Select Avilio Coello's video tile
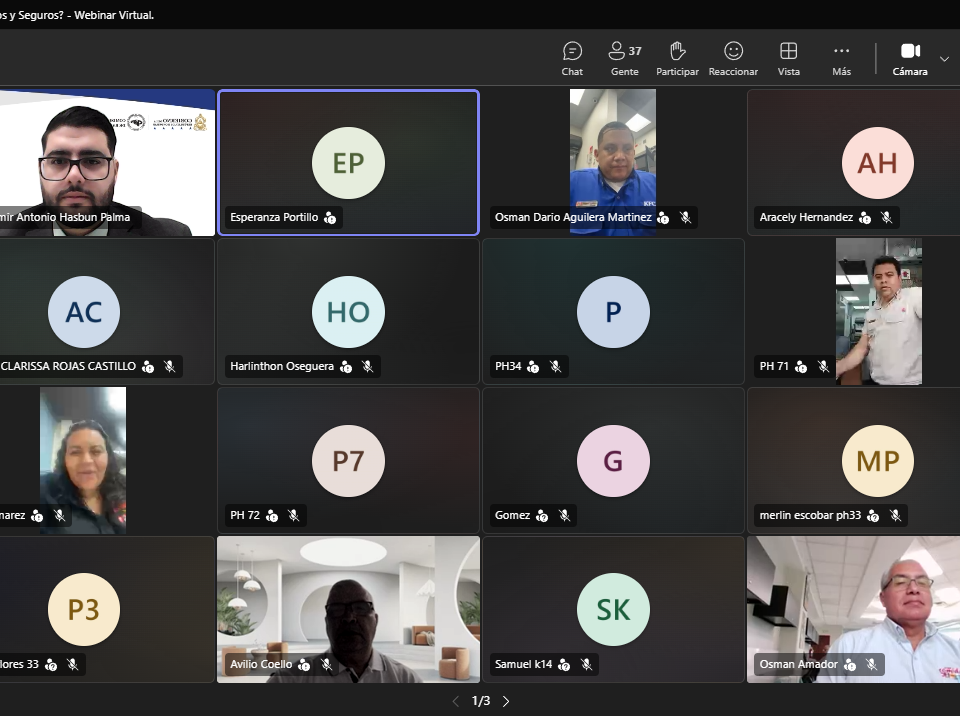The image size is (960, 716). pos(348,609)
